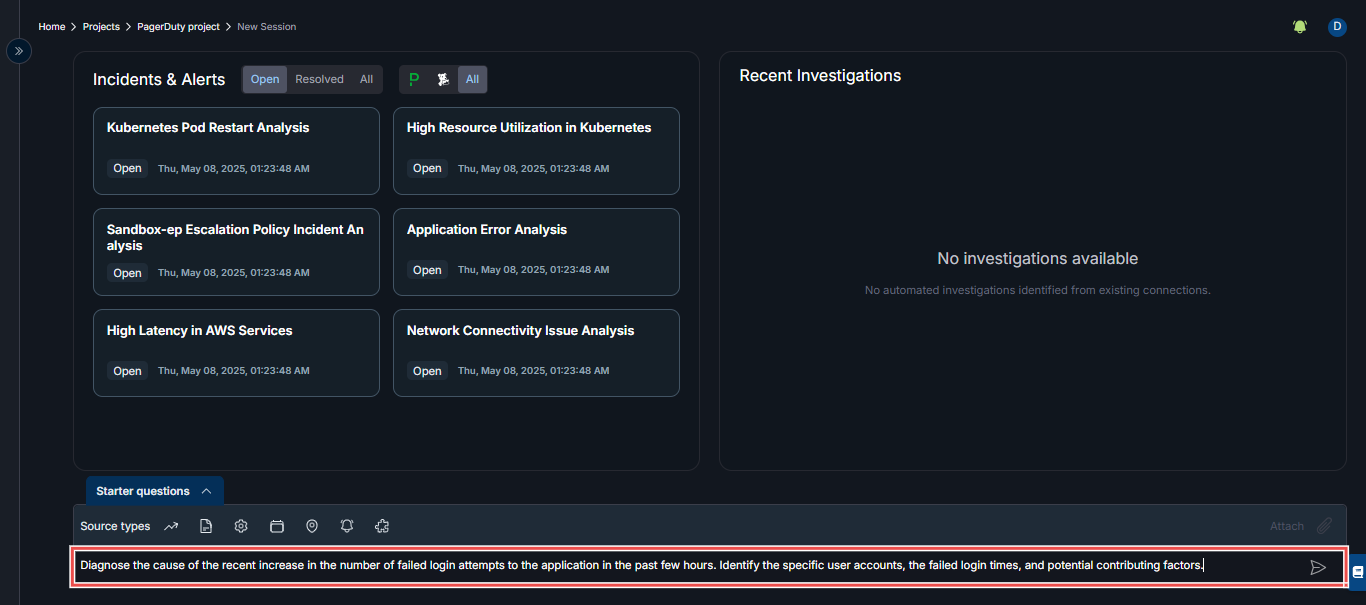Filter incidents by the PagerDuty source
The width and height of the screenshot is (1366, 605).
pyautogui.click(x=413, y=79)
